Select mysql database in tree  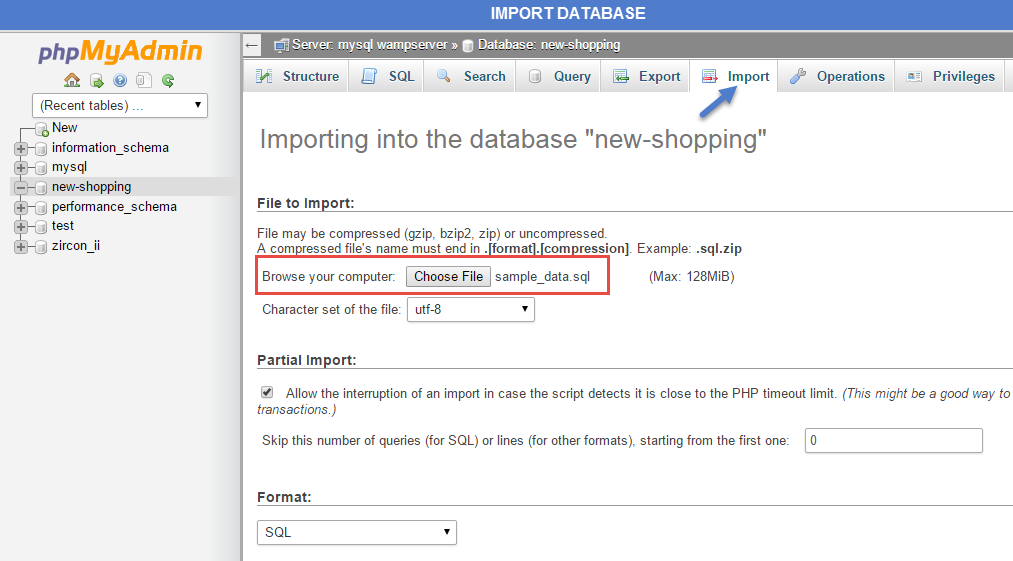tap(69, 167)
